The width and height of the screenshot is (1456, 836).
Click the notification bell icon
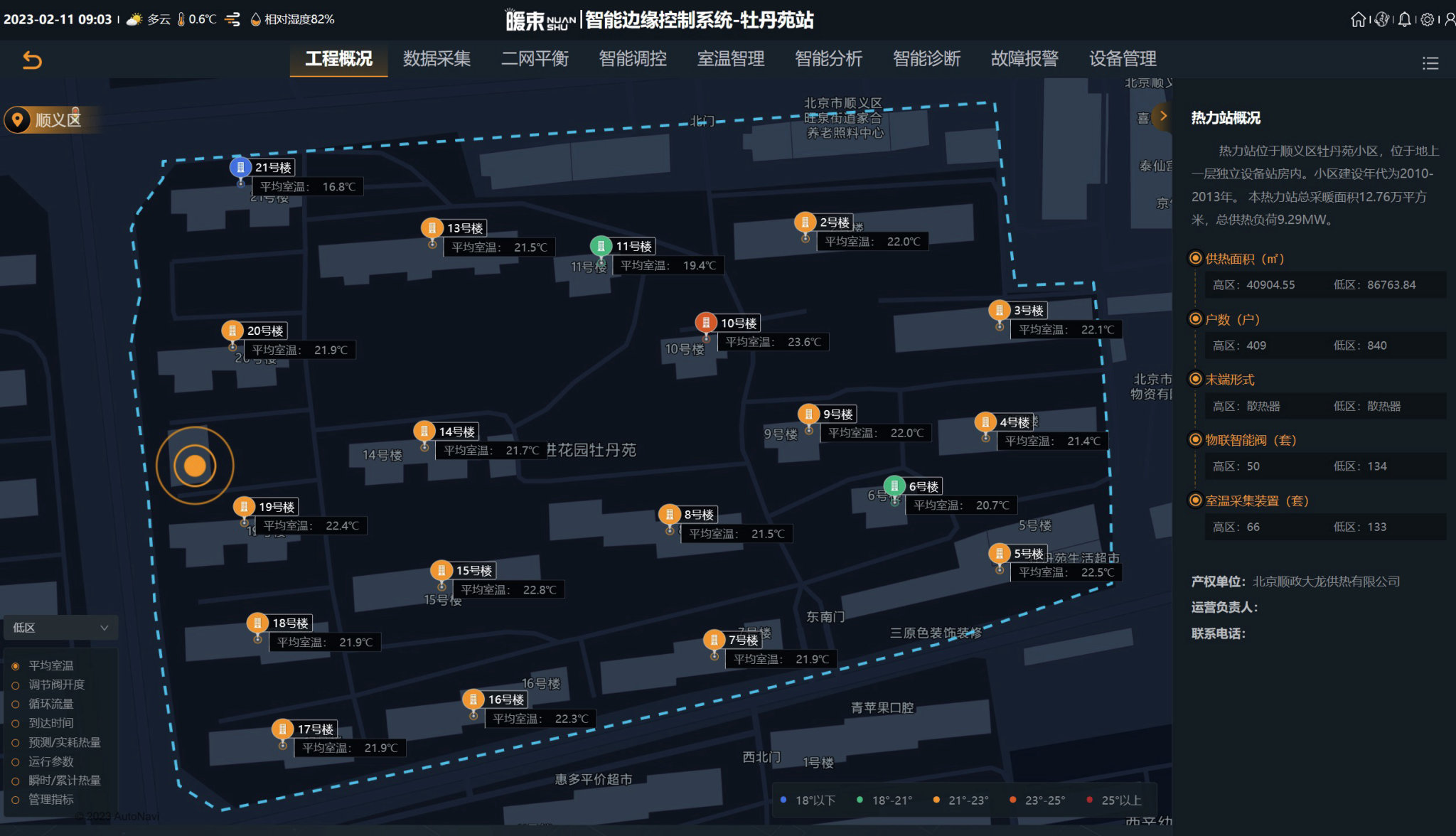(1404, 20)
